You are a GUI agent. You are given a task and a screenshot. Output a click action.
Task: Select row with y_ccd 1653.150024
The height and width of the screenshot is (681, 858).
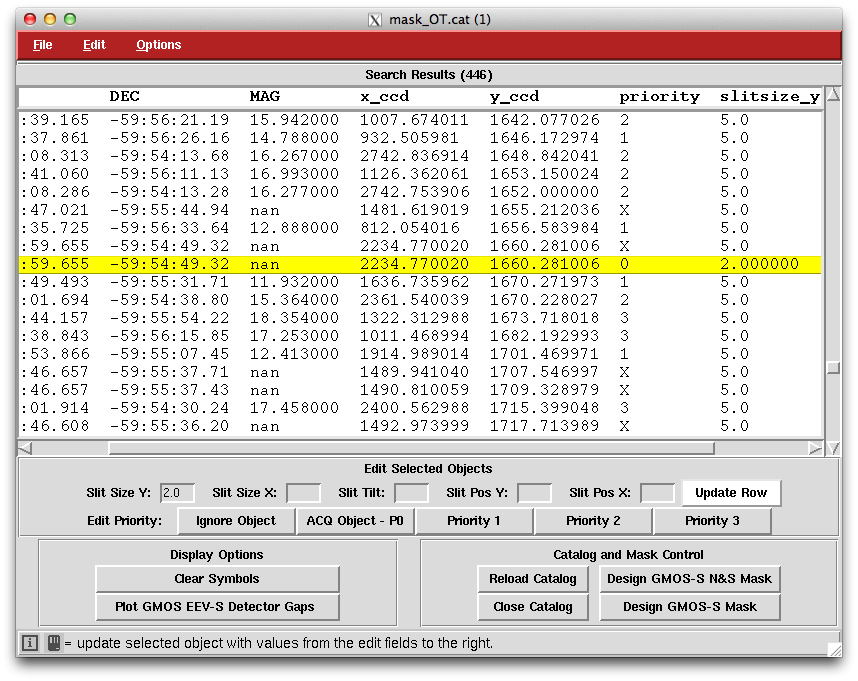pos(420,174)
